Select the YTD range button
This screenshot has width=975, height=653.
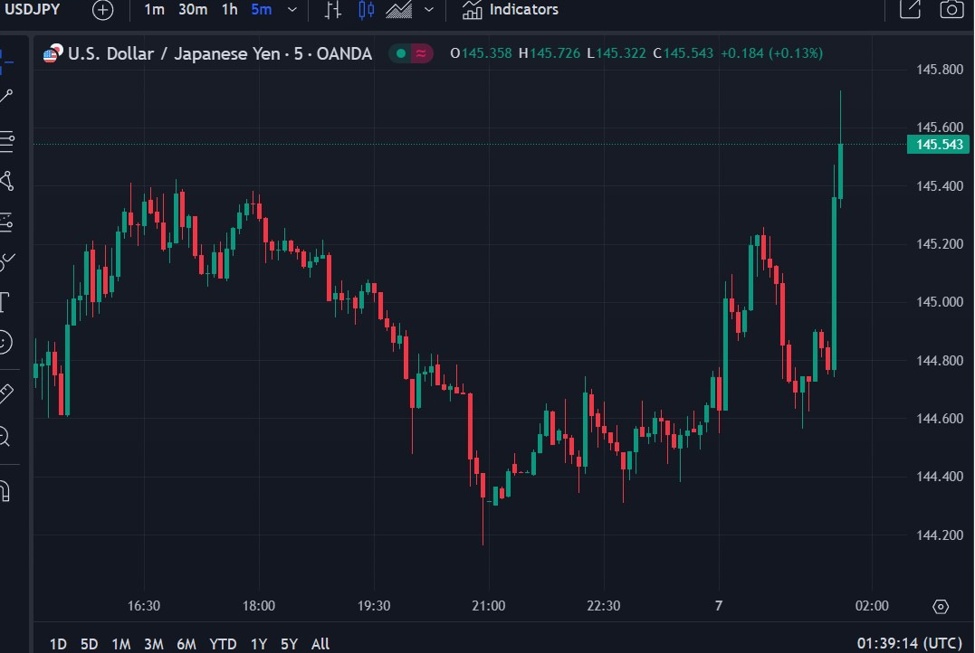(x=222, y=645)
